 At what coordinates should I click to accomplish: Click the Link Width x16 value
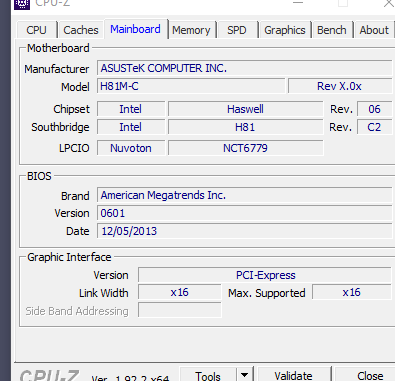[x=180, y=292]
